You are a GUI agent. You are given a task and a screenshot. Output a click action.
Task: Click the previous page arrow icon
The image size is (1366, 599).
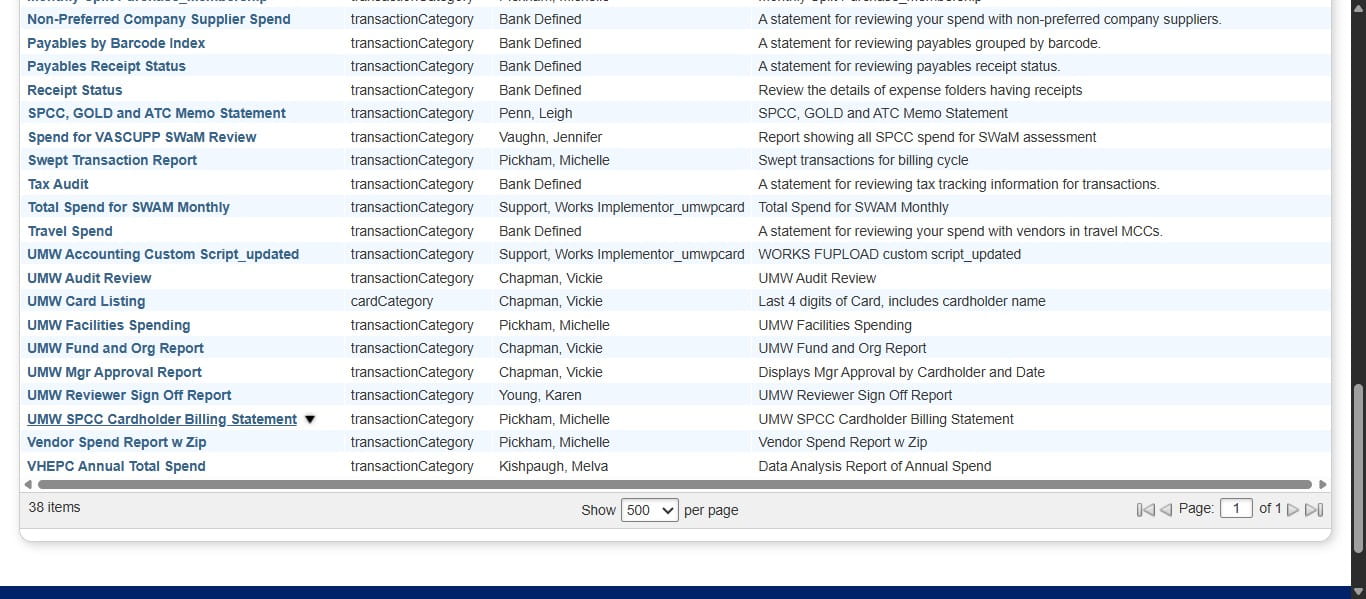(1164, 509)
